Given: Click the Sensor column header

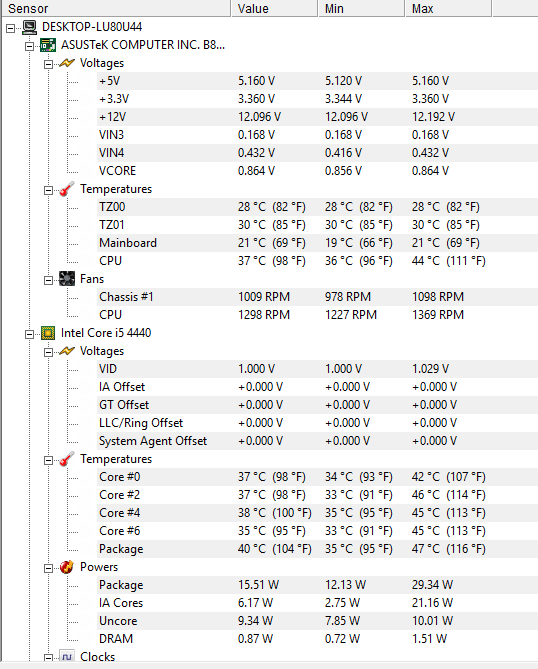Looking at the screenshot, I should pyautogui.click(x=116, y=9).
